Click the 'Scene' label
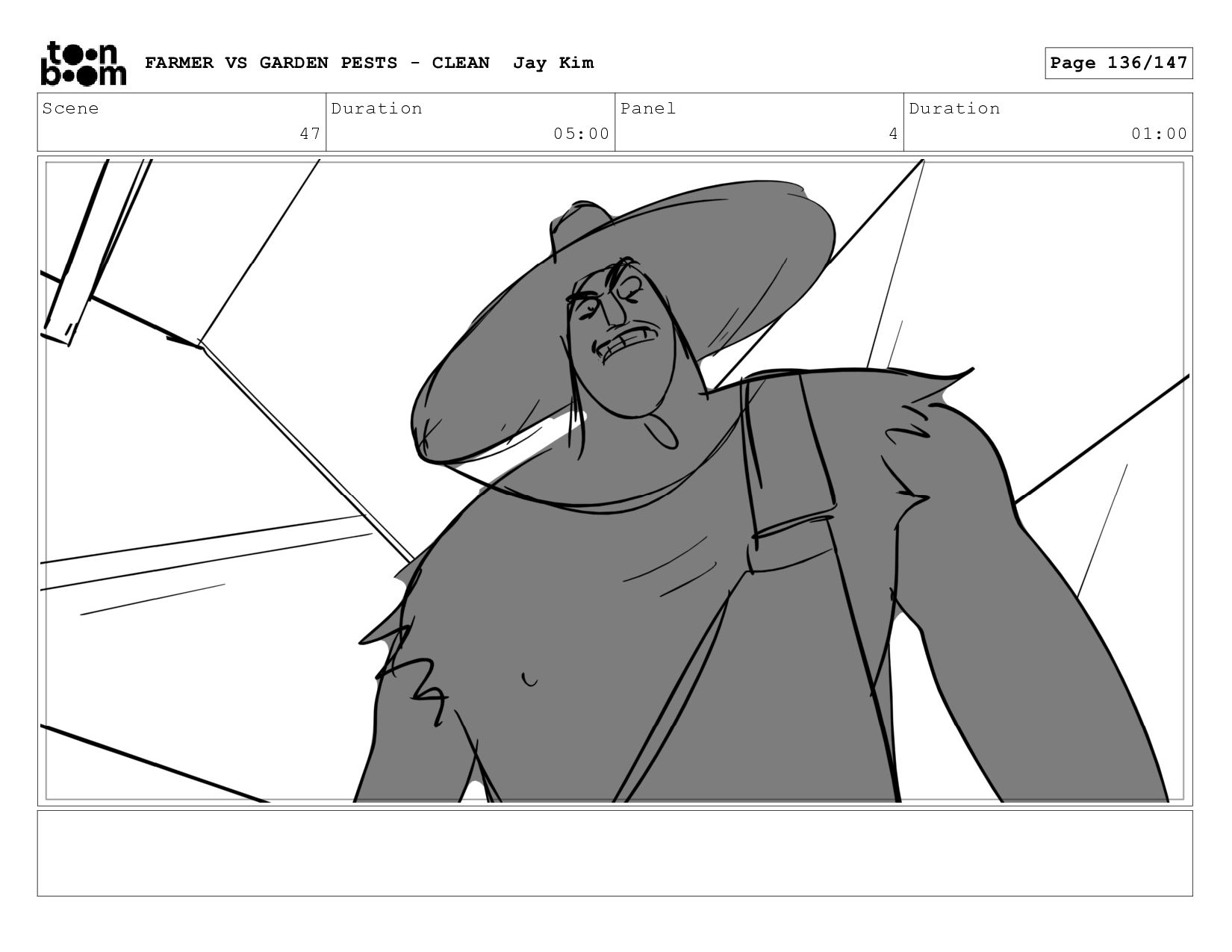The image size is (1232, 952). click(70, 108)
